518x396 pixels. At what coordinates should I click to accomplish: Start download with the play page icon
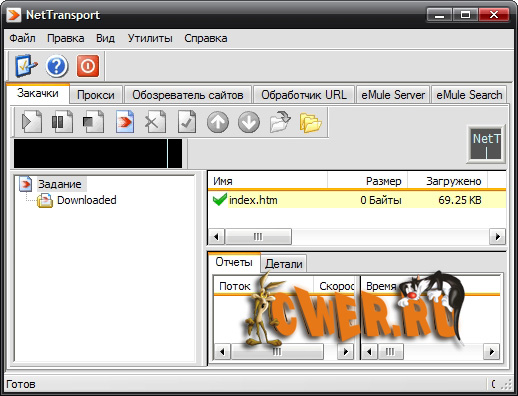[32, 122]
